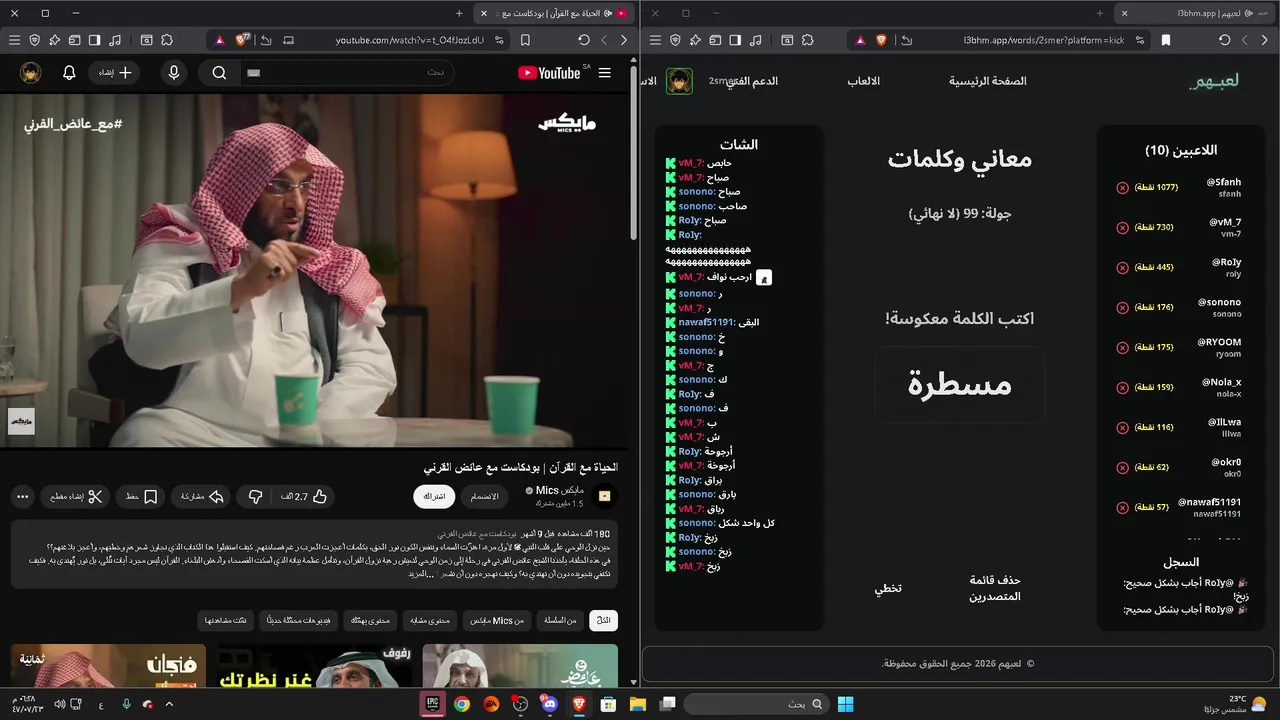Subscribe to the Mics channel (اشتراك)

(434, 496)
